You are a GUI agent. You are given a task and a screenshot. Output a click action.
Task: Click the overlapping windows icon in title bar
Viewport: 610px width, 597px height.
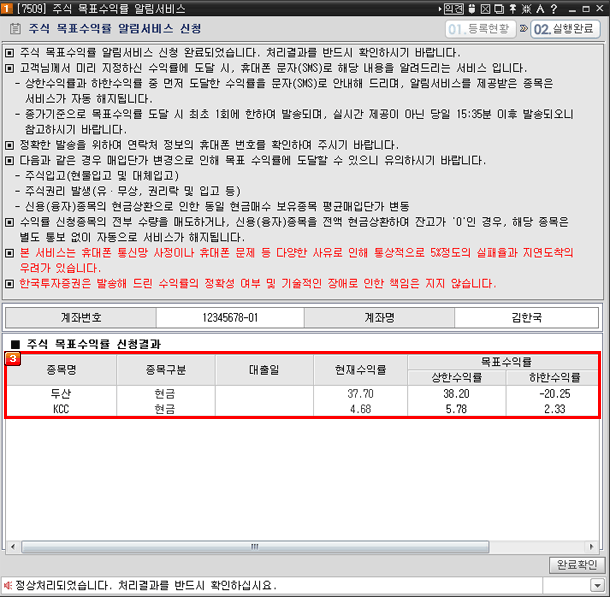pyautogui.click(x=499, y=9)
